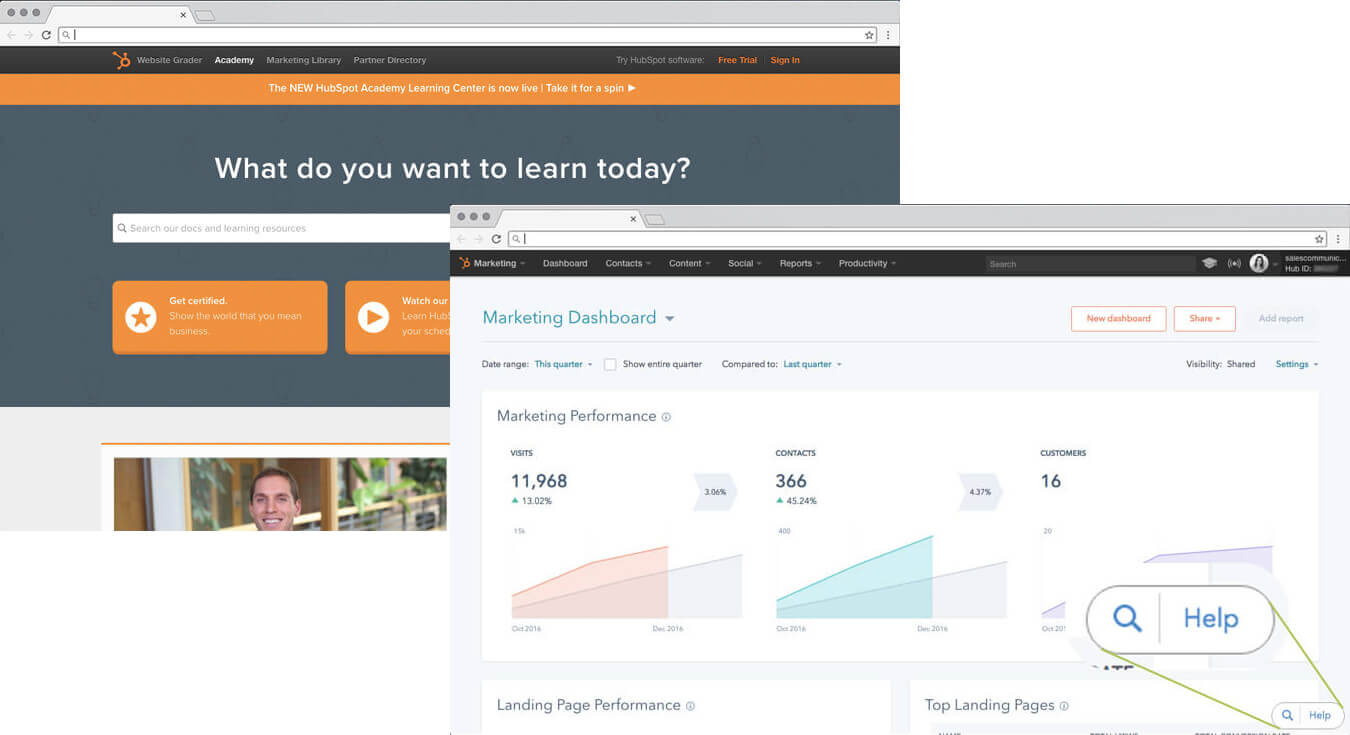The width and height of the screenshot is (1350, 735).
Task: Click address bar in dashboard browser window
Action: coord(918,239)
